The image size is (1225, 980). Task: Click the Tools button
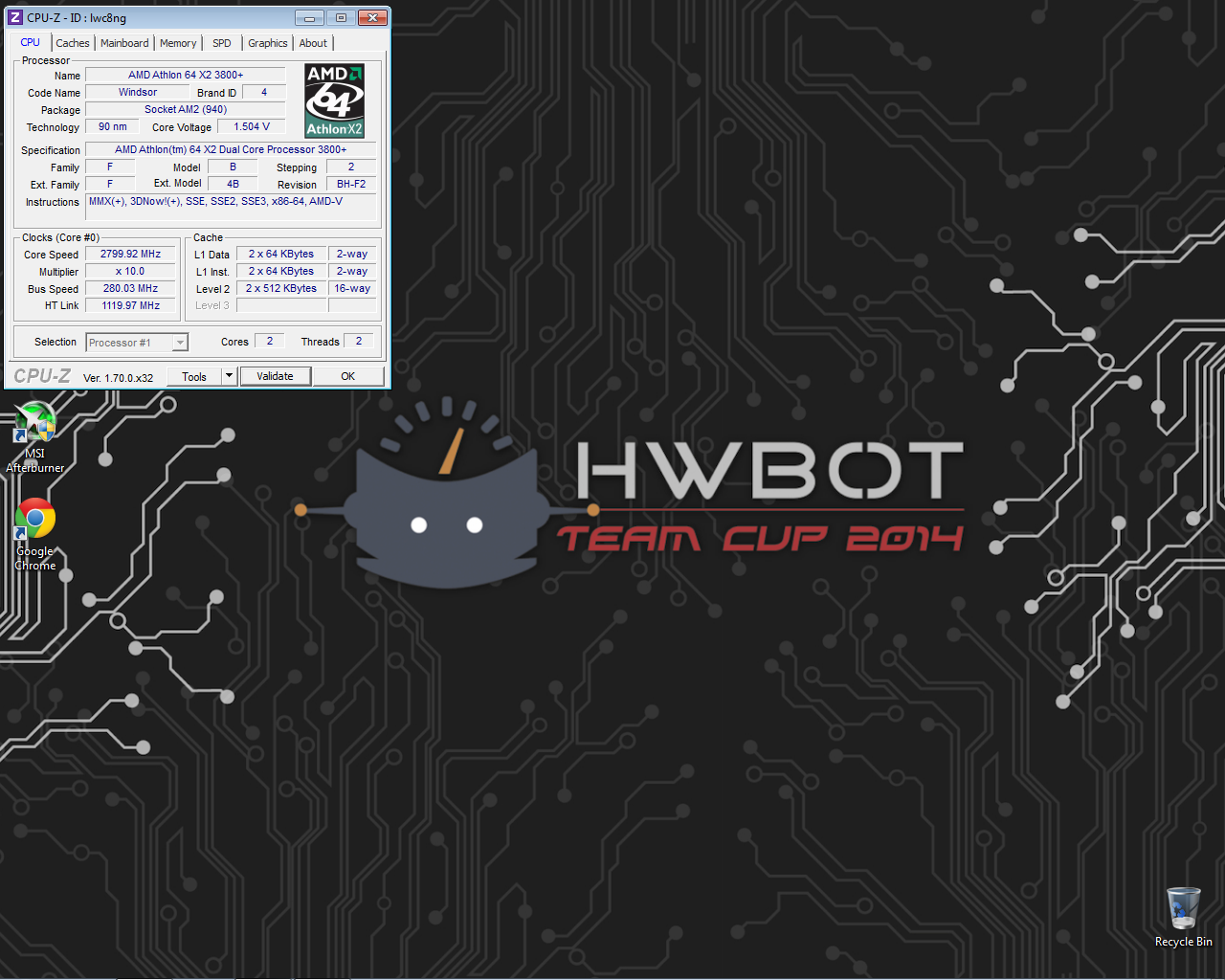(194, 376)
